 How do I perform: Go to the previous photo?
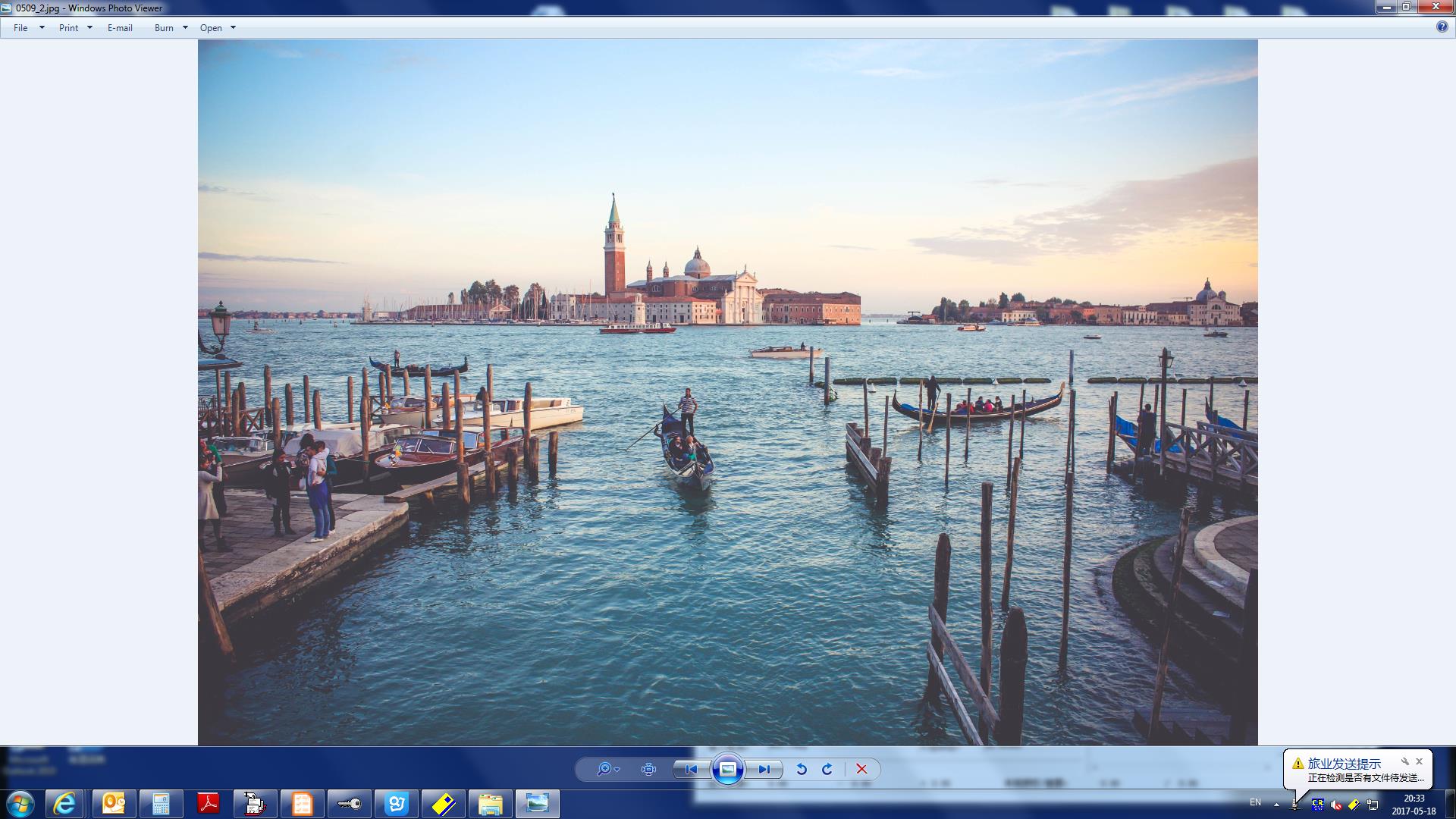click(x=691, y=769)
